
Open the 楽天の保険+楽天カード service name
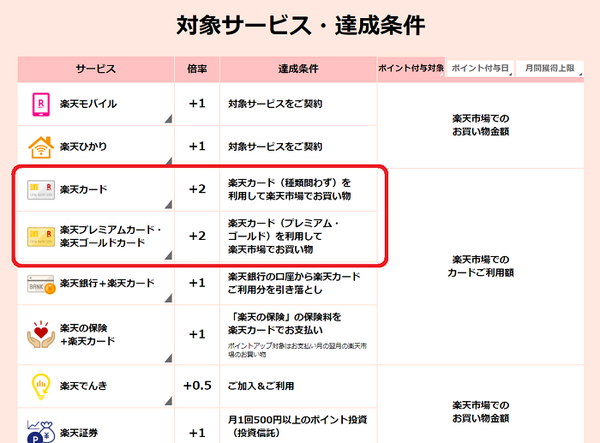87,335
